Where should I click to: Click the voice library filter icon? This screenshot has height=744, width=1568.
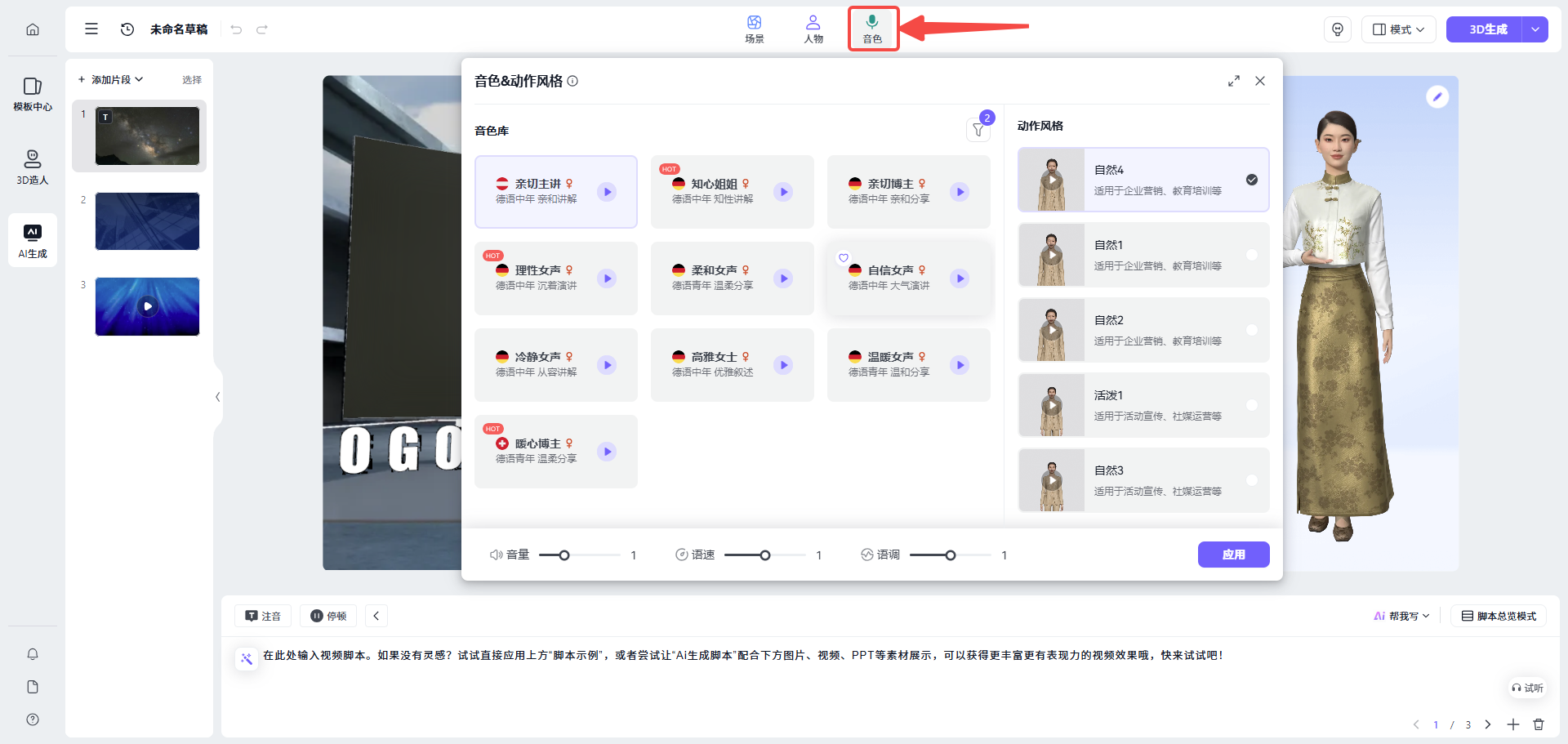978,130
